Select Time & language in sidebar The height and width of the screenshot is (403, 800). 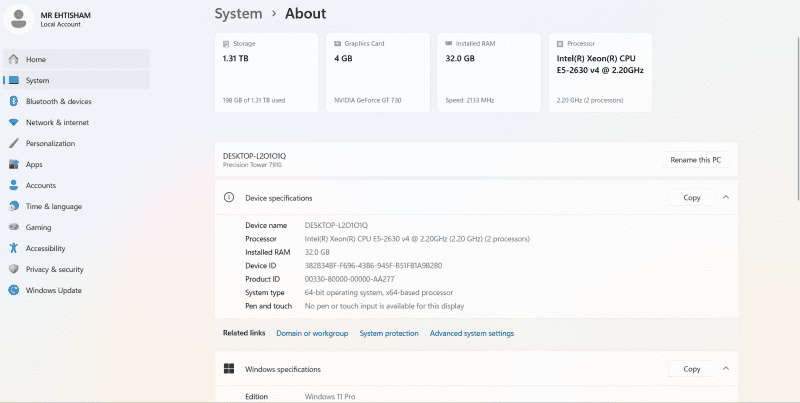pyautogui.click(x=54, y=206)
